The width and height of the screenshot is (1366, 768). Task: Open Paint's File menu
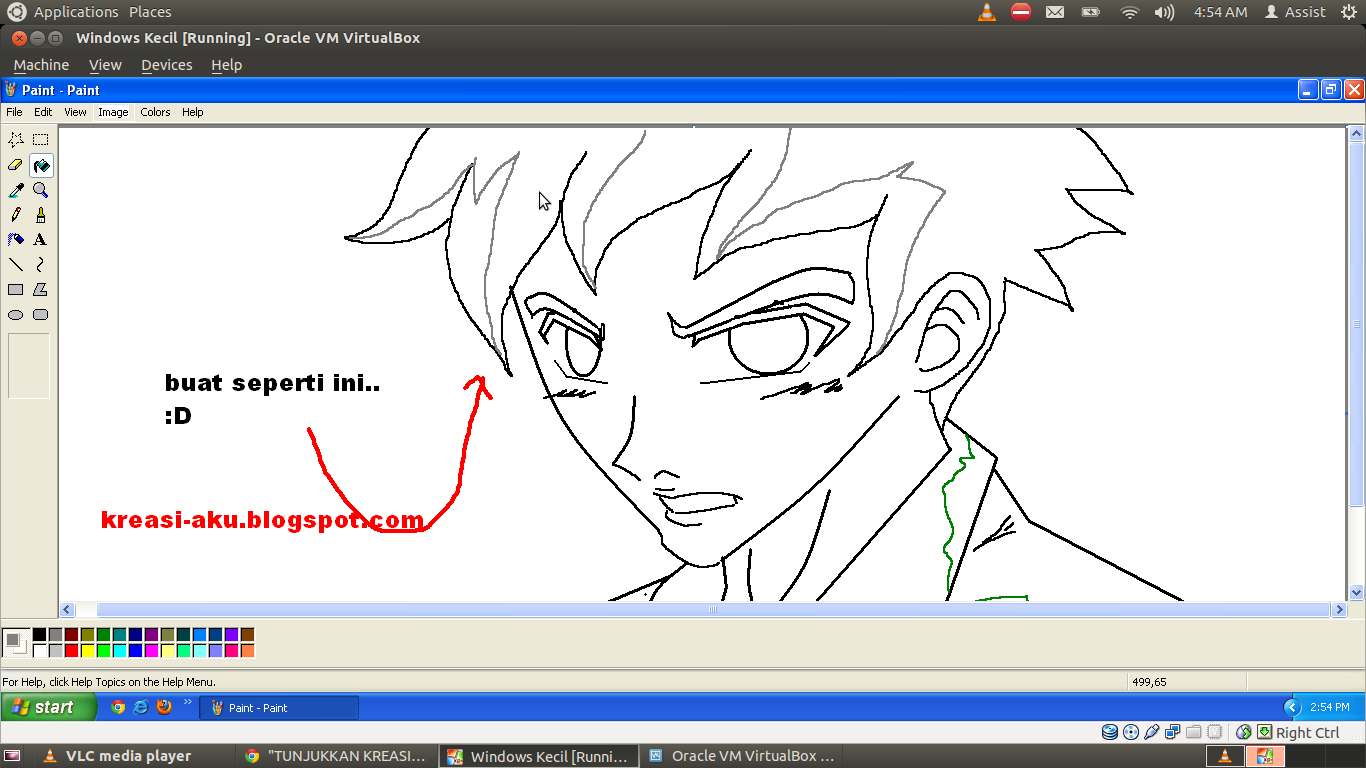tap(14, 112)
